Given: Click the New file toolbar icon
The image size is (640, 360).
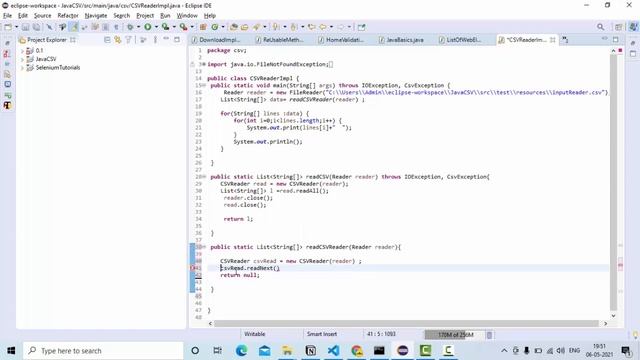Looking at the screenshot, I should pos(8,27).
